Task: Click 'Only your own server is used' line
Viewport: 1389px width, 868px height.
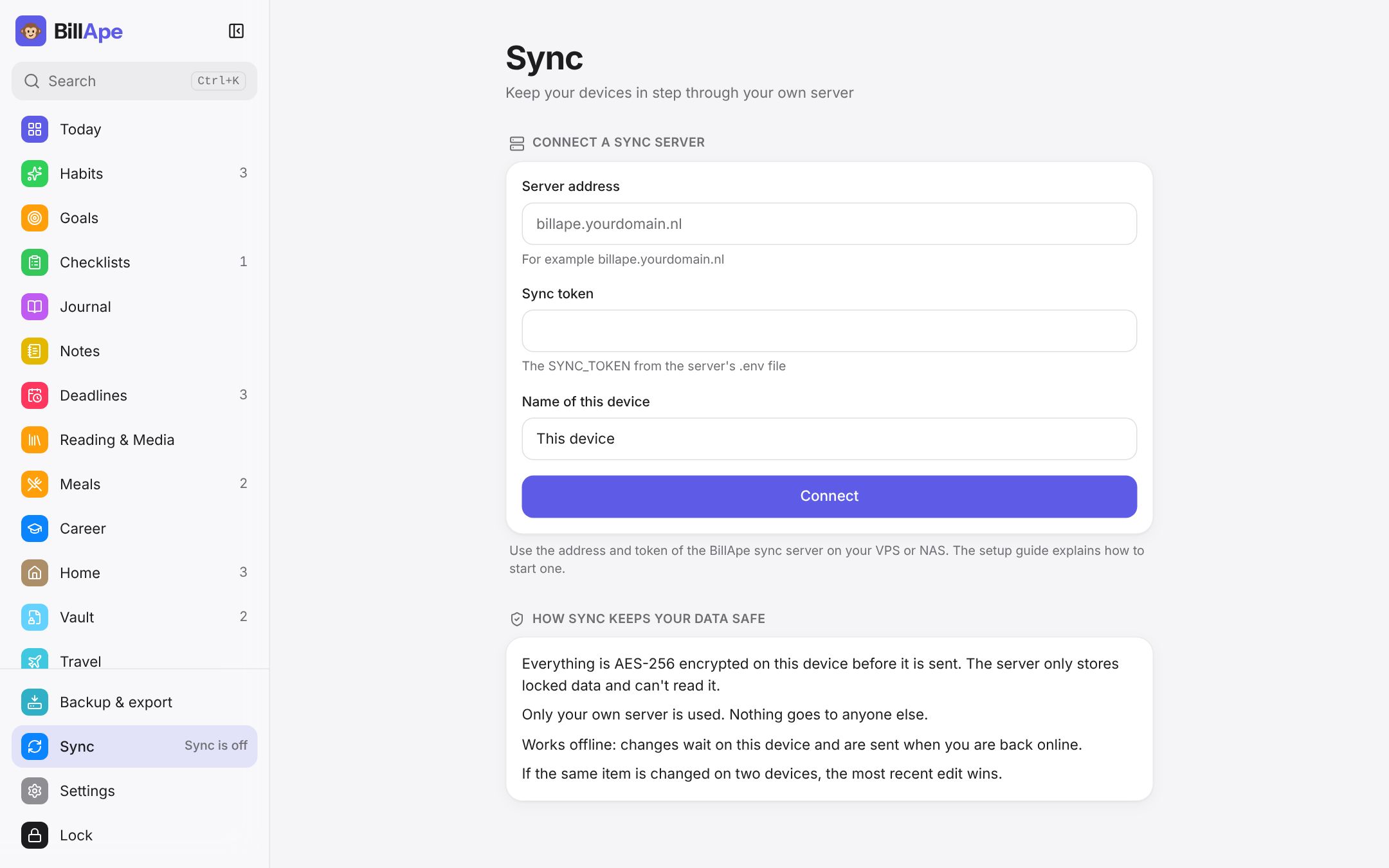Action: click(725, 715)
